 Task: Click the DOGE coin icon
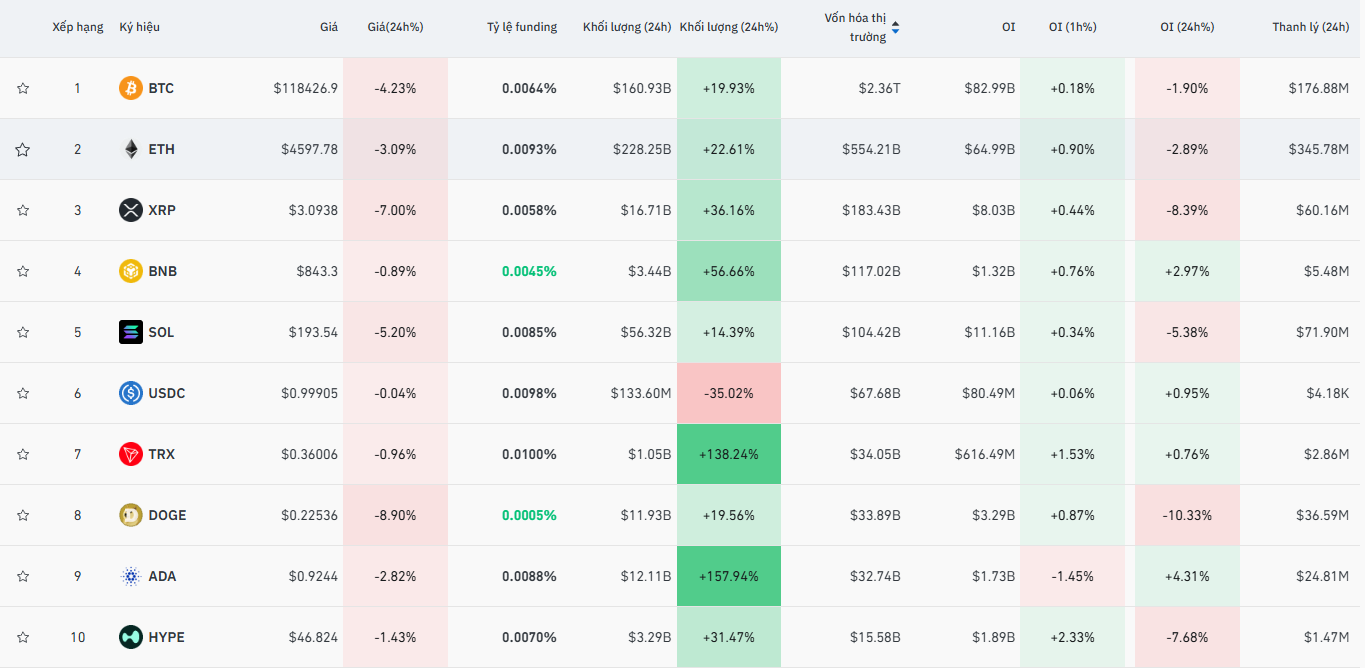coord(131,515)
